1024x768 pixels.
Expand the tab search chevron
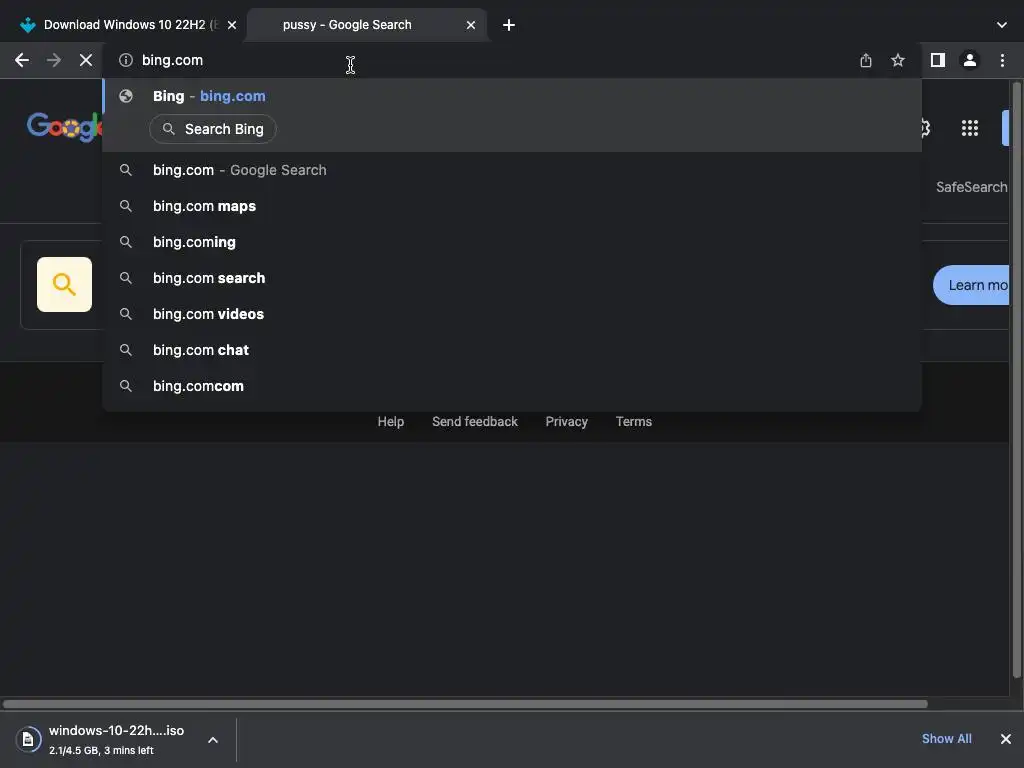coord(1002,25)
